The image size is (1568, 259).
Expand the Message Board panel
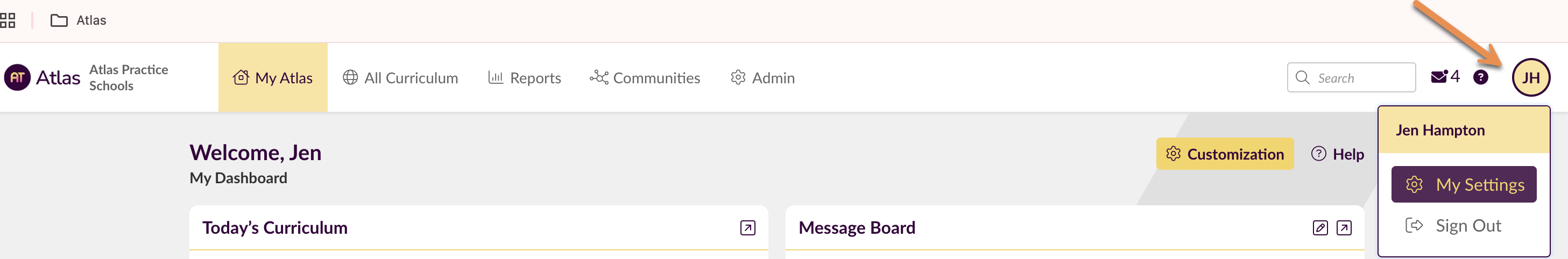pos(1344,227)
